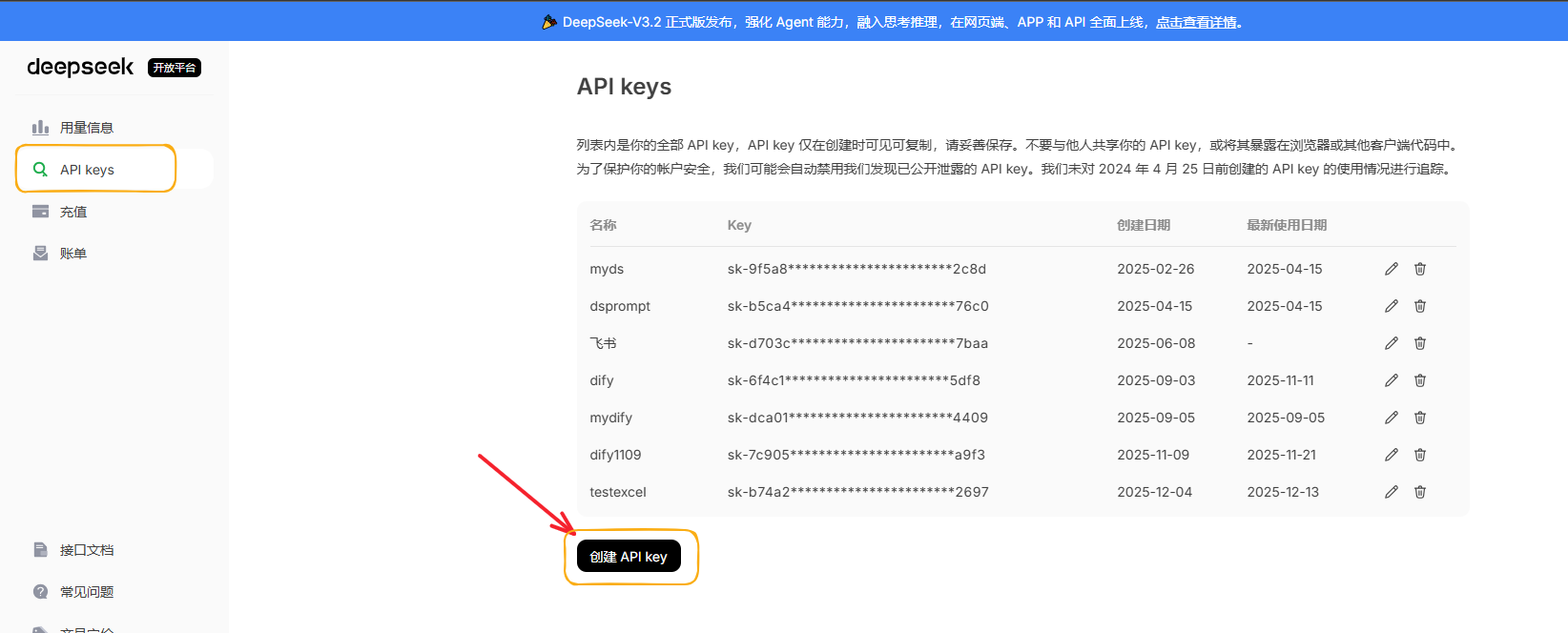This screenshot has height=633, width=1568.
Task: Click the edit pencil icon for myds key
Action: pyautogui.click(x=1392, y=269)
